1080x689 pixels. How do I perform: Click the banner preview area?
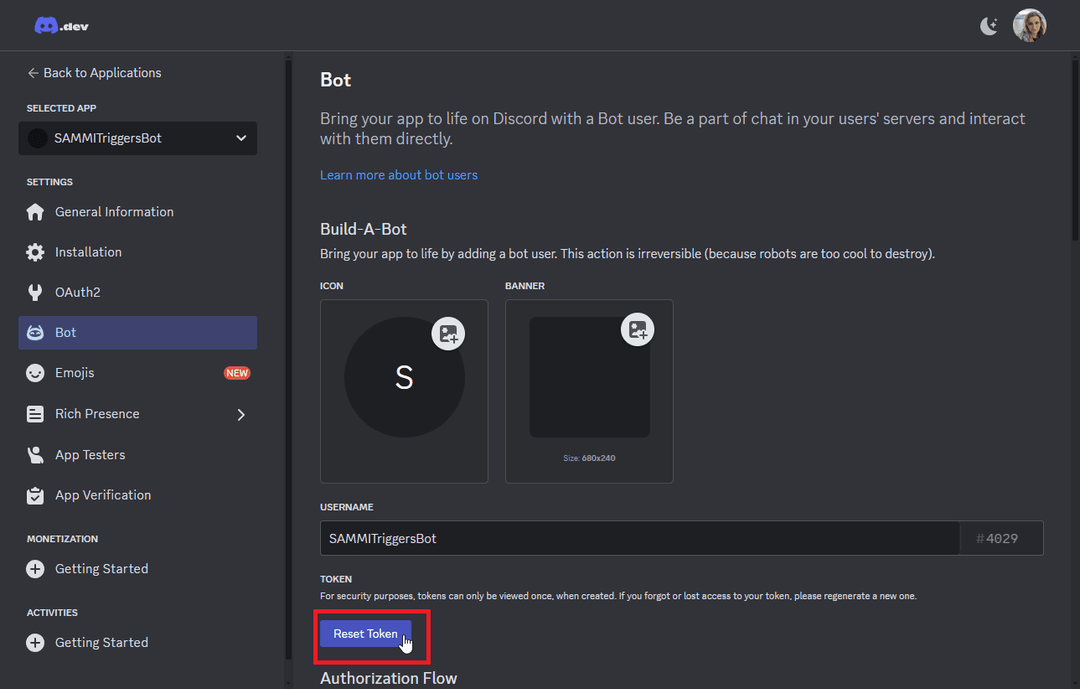(590, 377)
